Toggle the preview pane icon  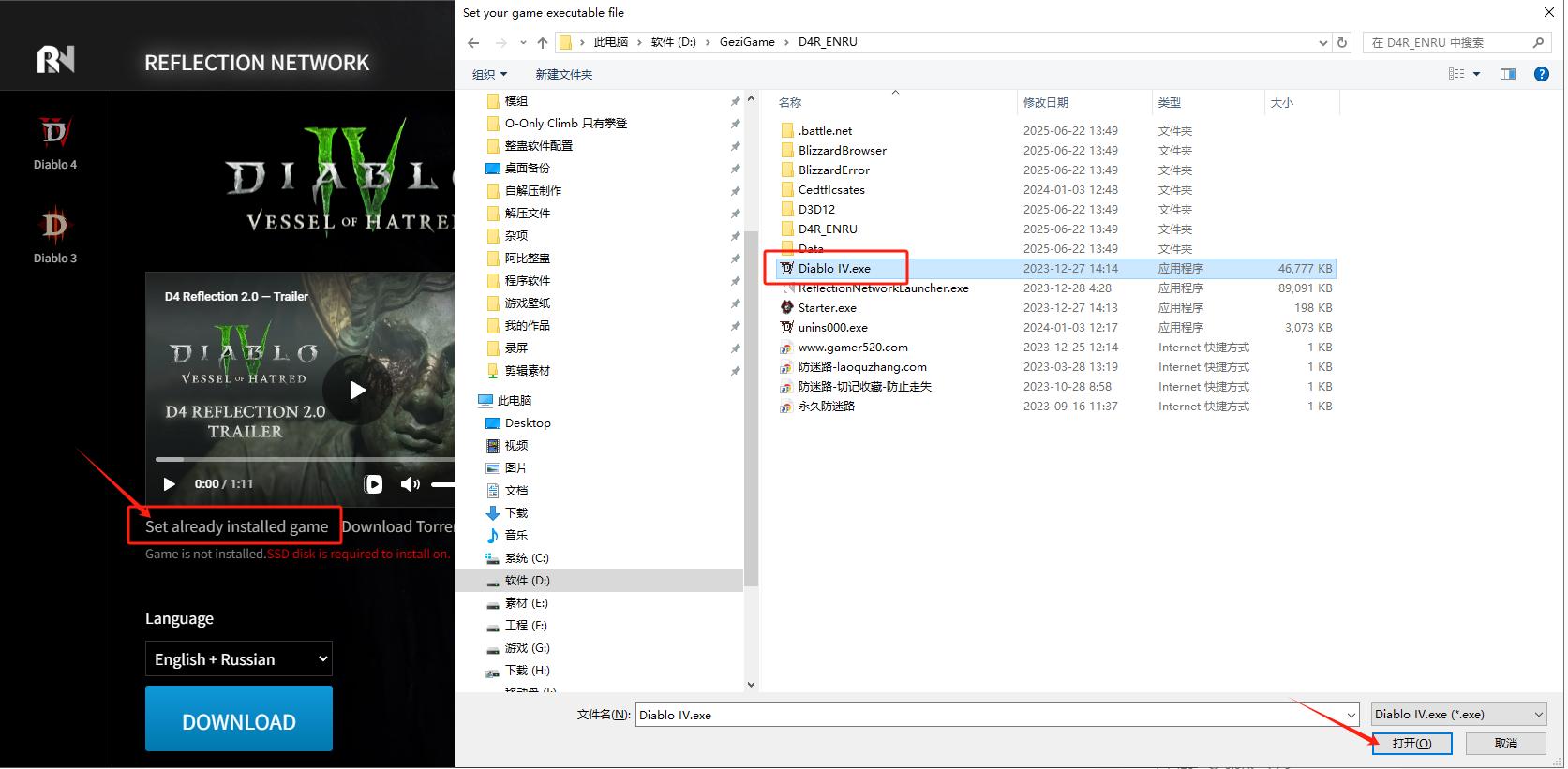click(1508, 74)
